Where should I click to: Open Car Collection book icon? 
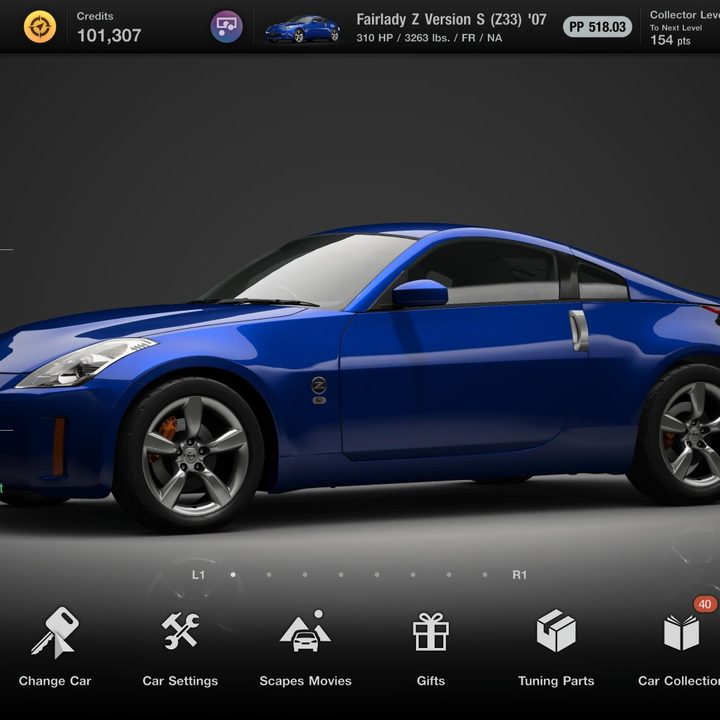[681, 632]
